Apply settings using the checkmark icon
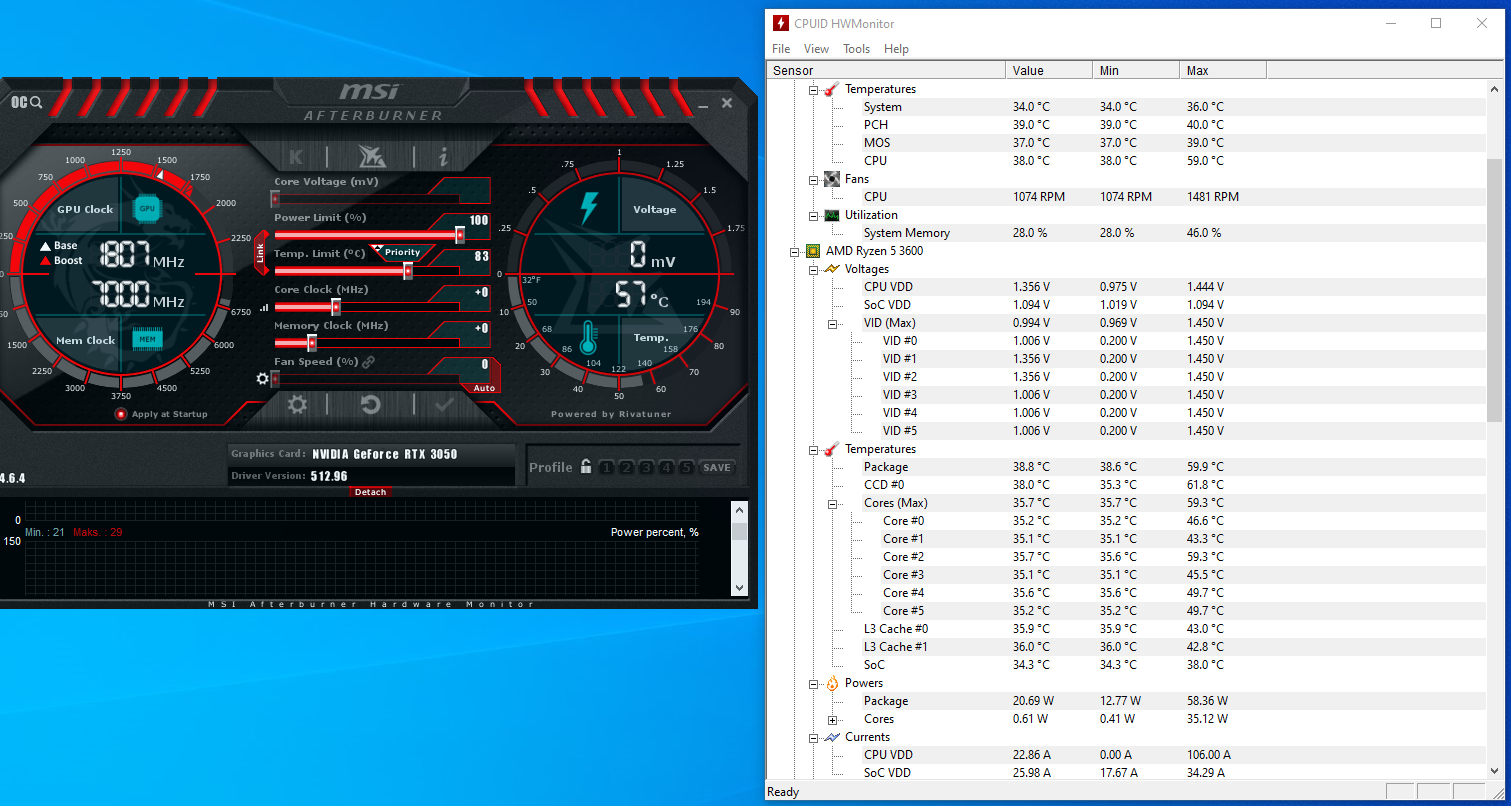Screen dimensions: 1511x806 pos(445,405)
